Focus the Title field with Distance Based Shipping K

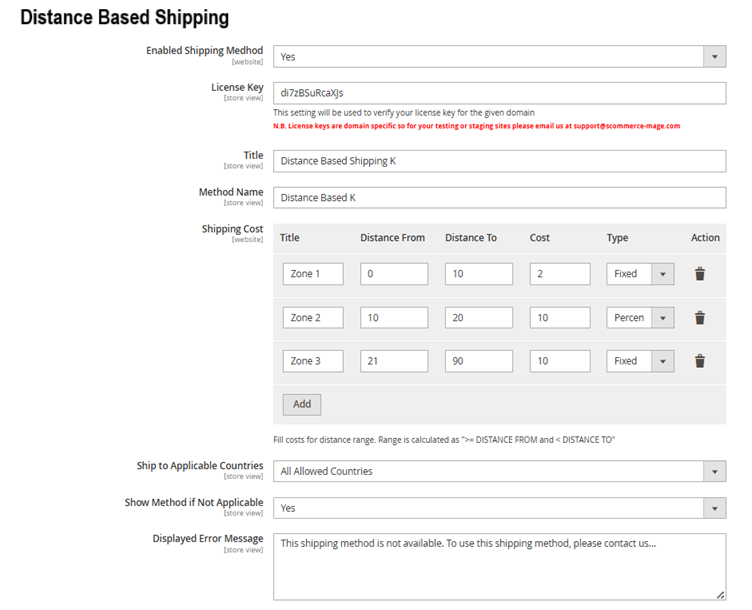pyautogui.click(x=499, y=161)
